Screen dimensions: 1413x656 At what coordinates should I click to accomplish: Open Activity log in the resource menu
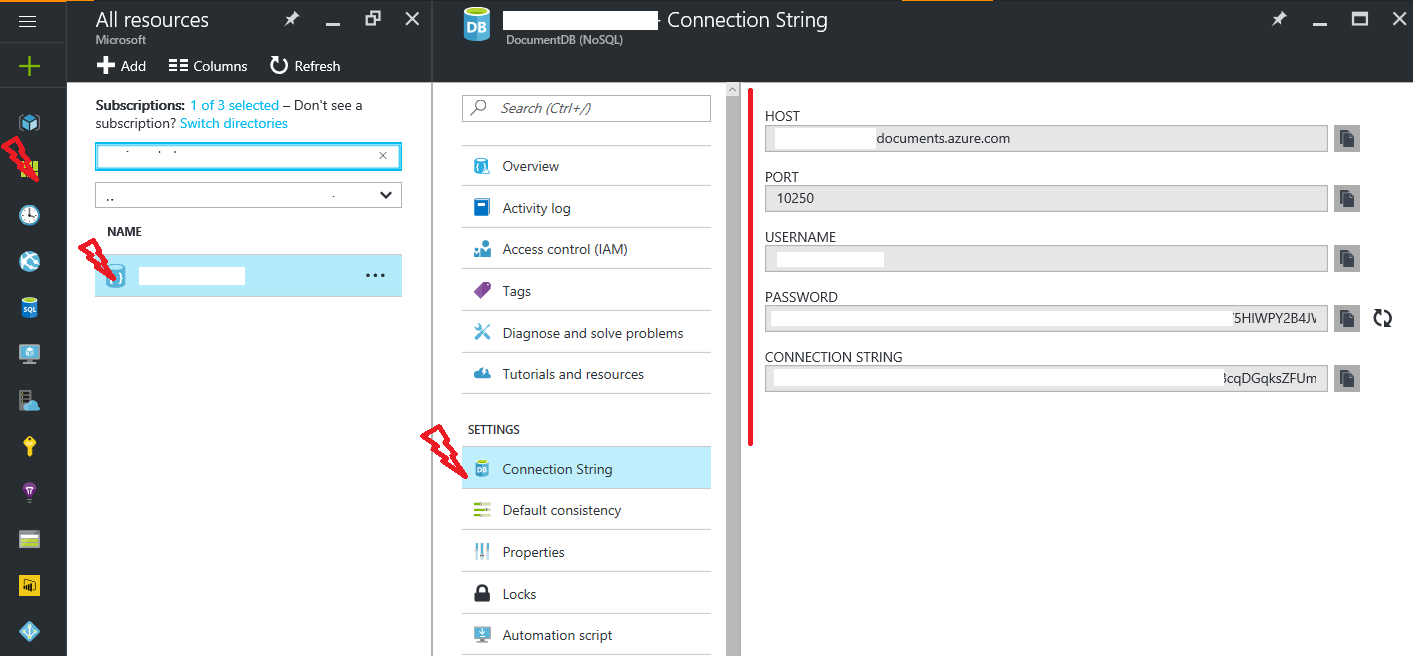tap(586, 208)
